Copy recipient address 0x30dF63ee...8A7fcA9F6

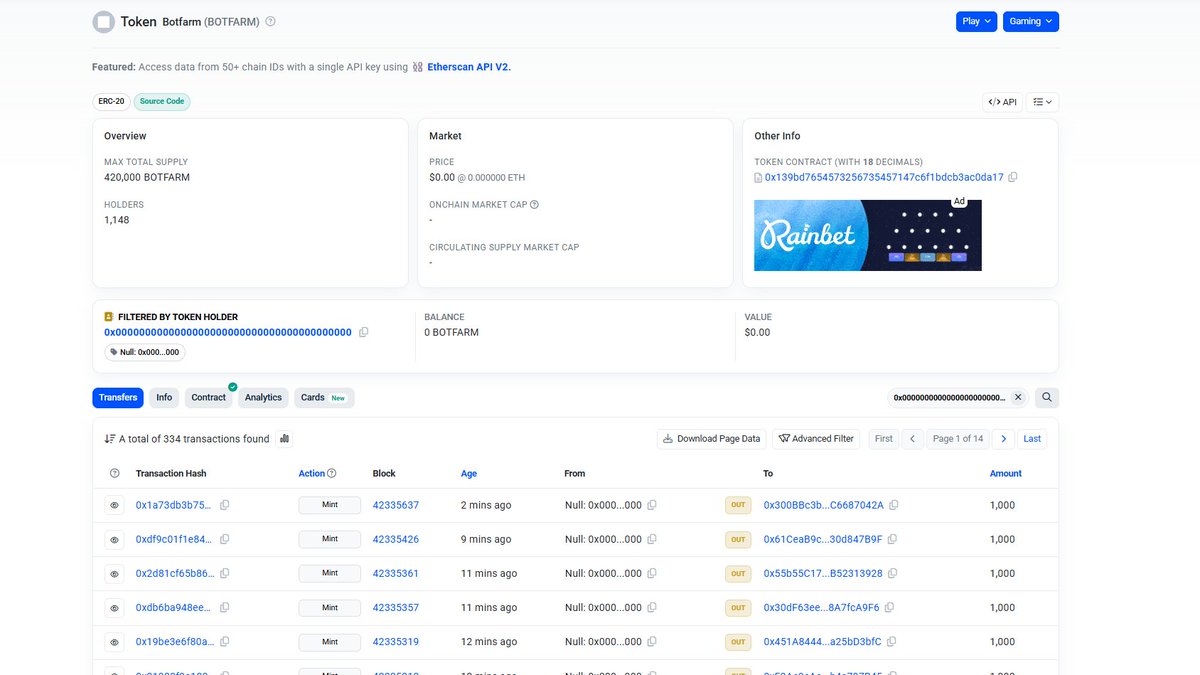[x=889, y=607]
